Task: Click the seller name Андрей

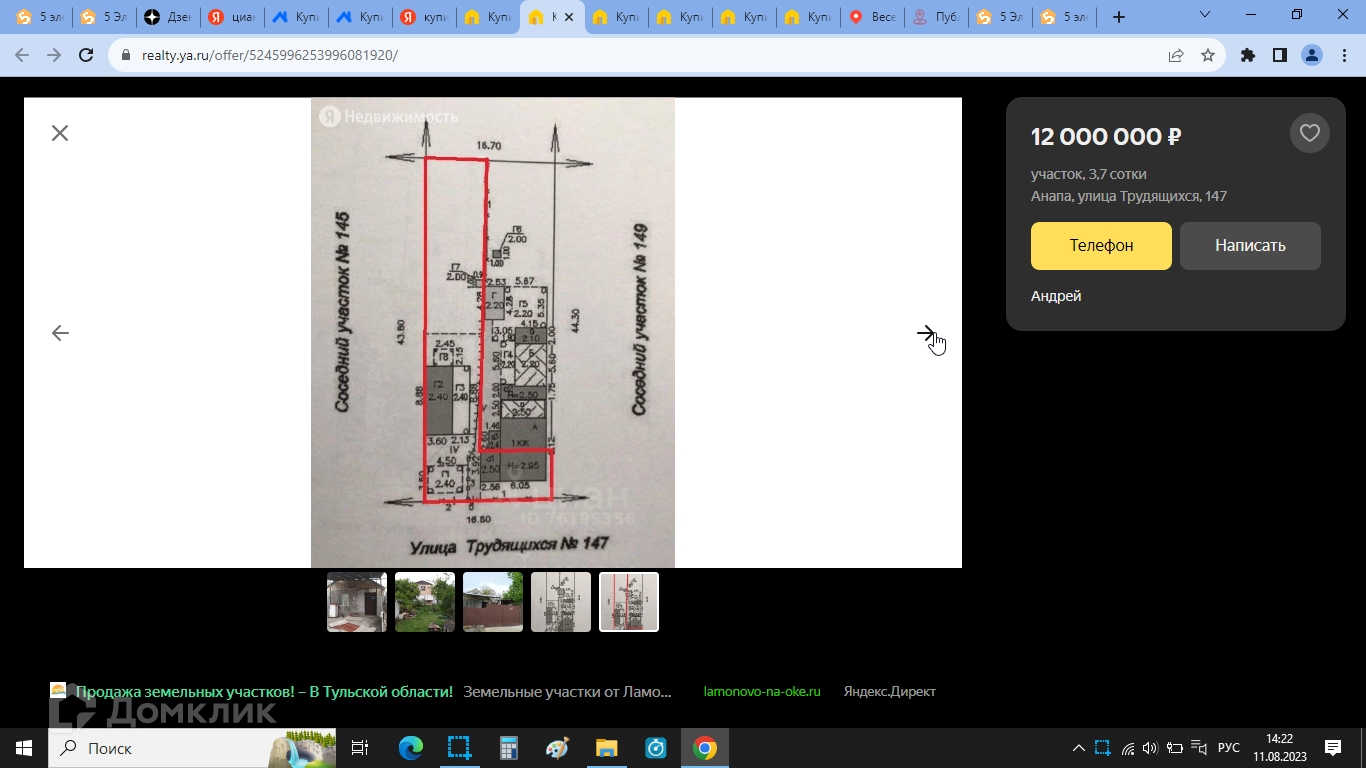Action: 1056,296
